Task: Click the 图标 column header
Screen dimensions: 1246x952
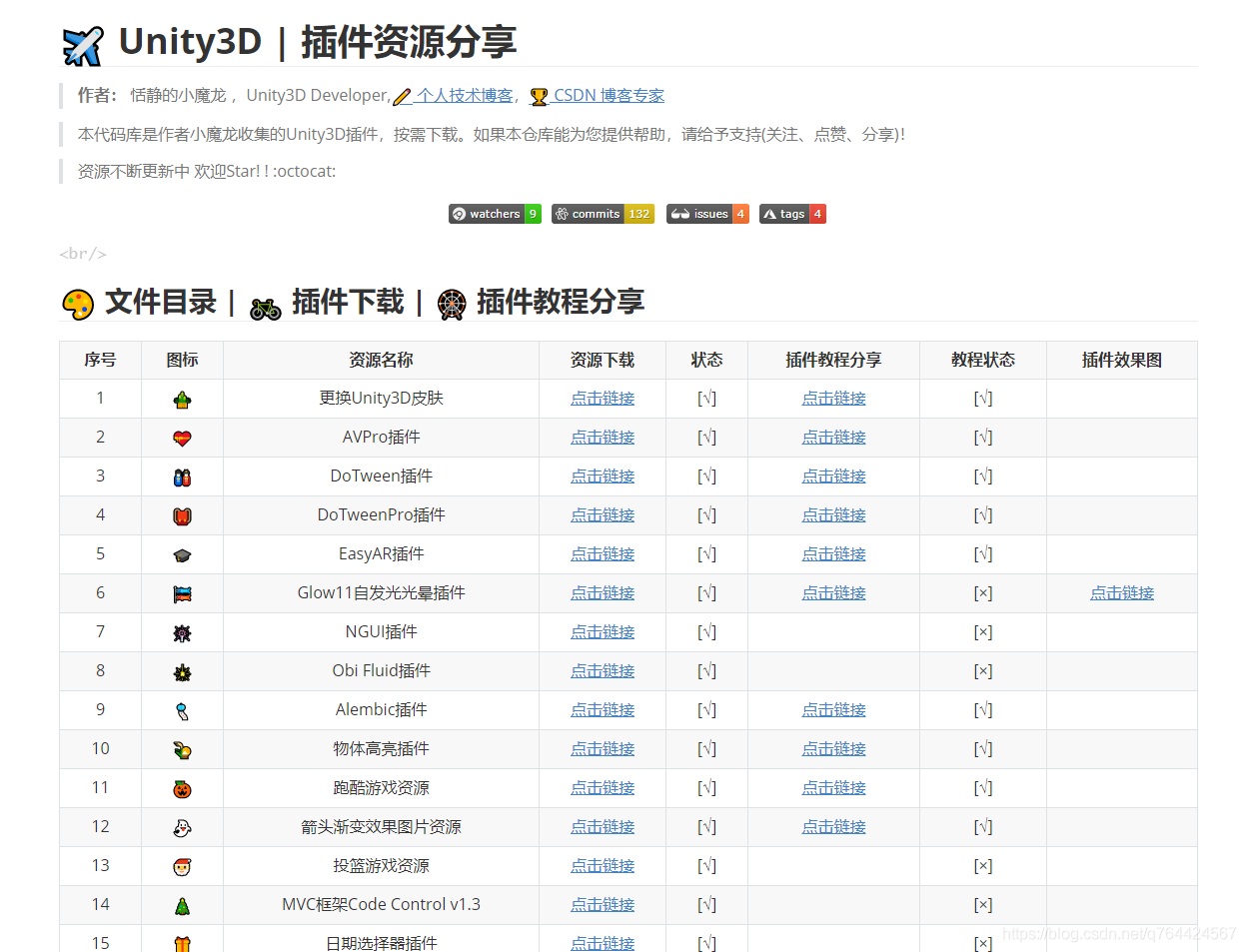Action: (182, 360)
